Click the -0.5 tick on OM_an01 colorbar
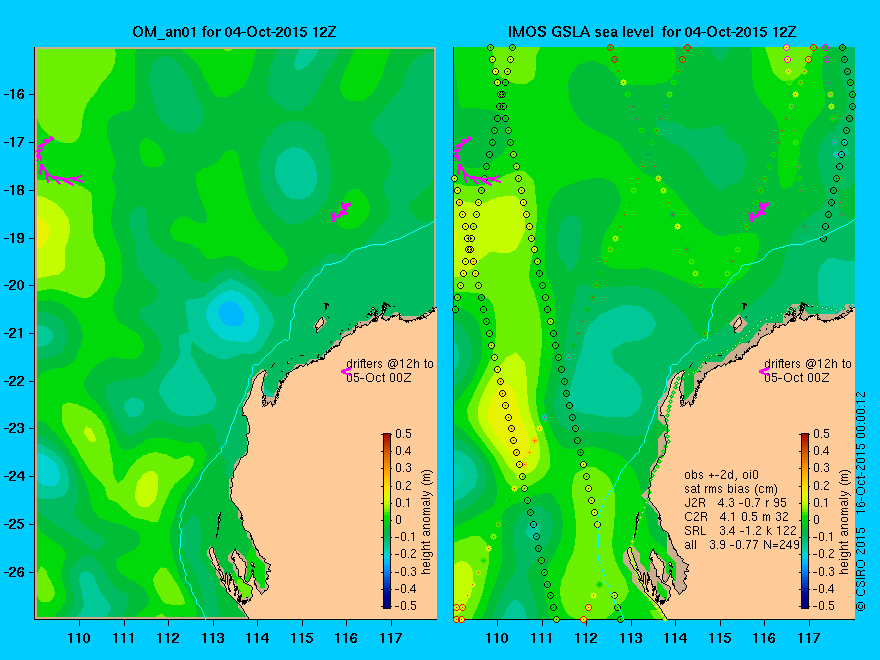 405,606
